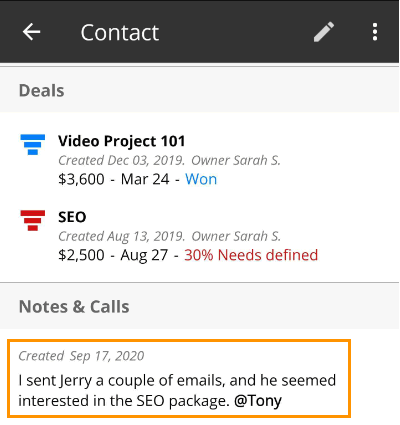Viewport: 400px width, 425px height.
Task: Select the 30% Needs defined status
Action: 251,255
